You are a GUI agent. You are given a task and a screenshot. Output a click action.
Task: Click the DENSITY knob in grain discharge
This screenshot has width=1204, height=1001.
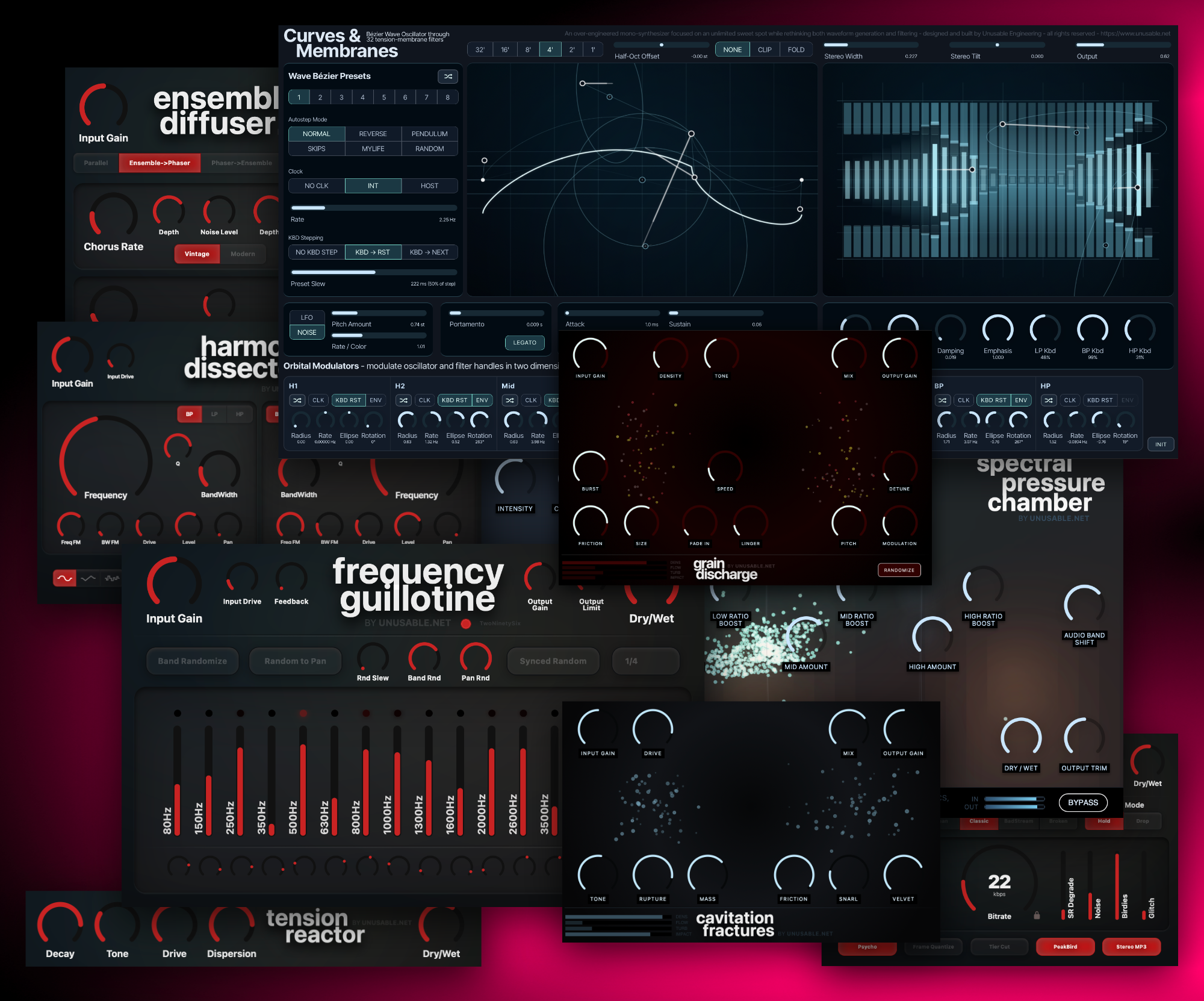coord(670,354)
